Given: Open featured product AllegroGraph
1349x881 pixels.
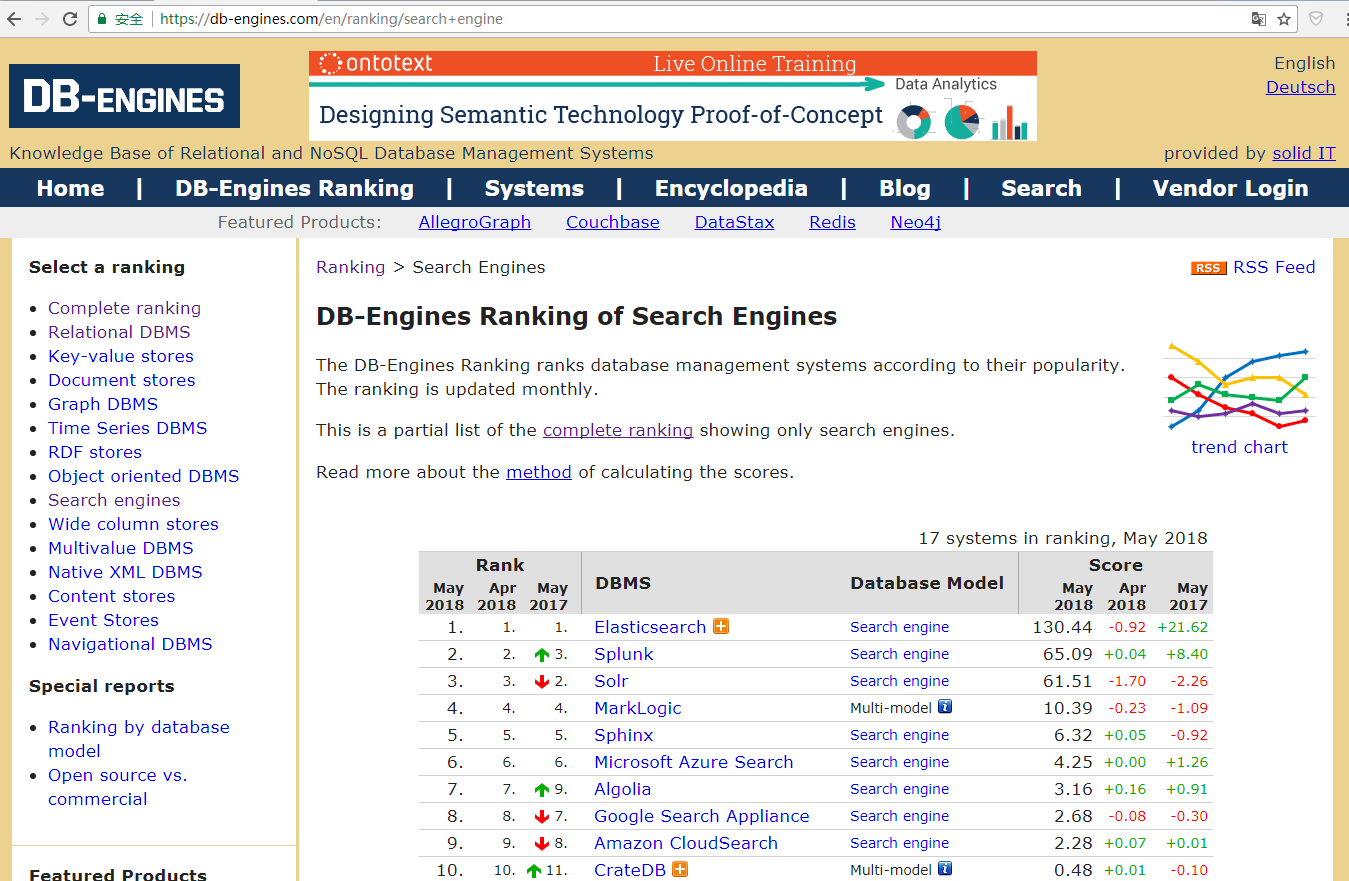Looking at the screenshot, I should click(x=474, y=222).
